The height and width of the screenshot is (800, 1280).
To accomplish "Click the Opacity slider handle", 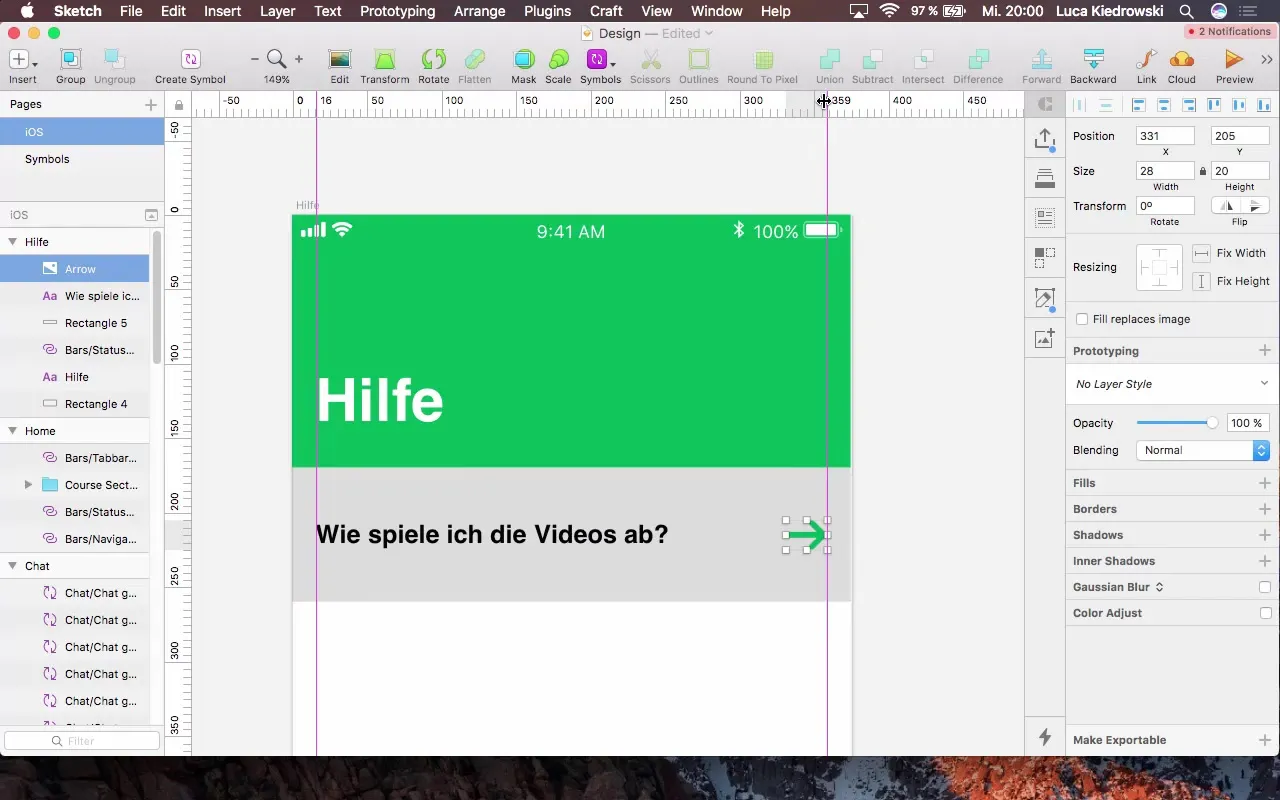I will [x=1212, y=423].
